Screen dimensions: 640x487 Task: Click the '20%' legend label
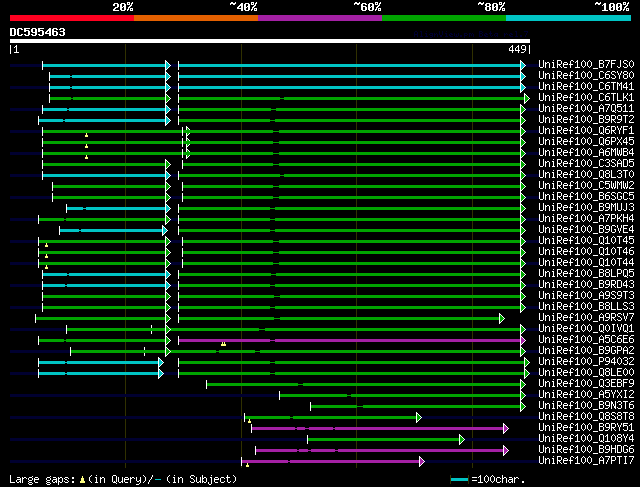[x=123, y=7]
